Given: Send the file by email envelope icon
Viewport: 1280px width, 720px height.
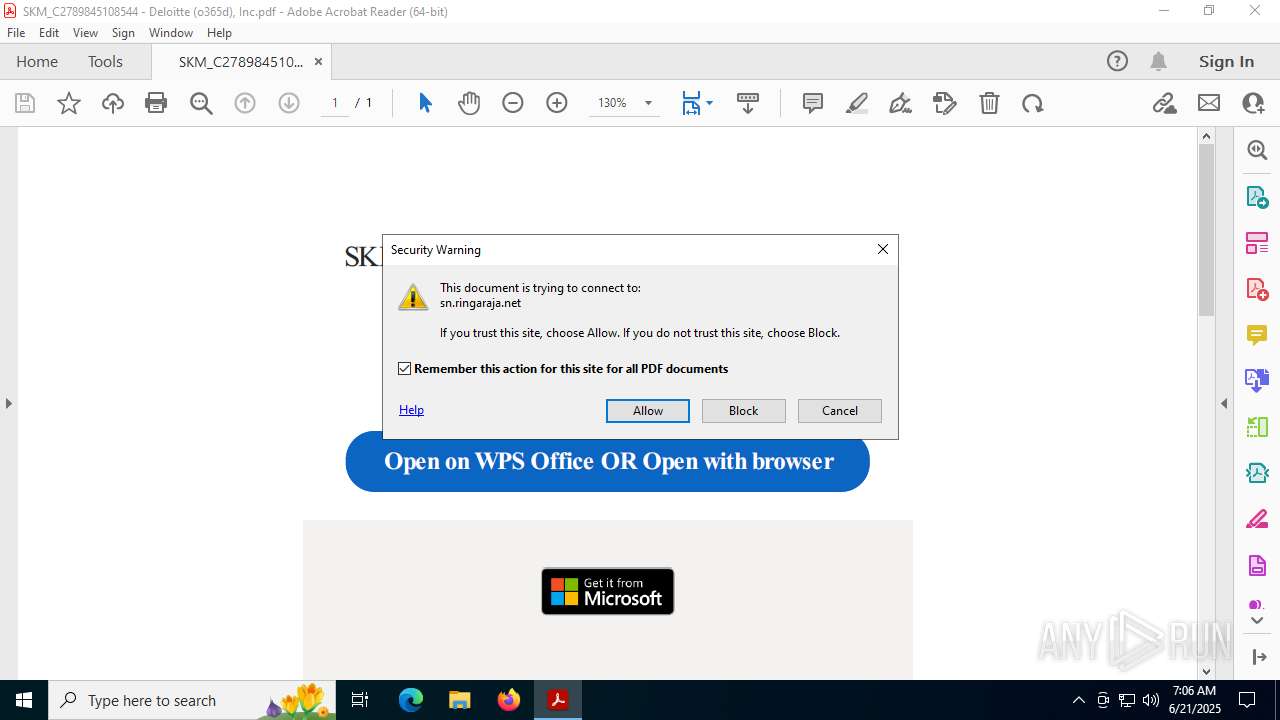Looking at the screenshot, I should coord(1209,103).
